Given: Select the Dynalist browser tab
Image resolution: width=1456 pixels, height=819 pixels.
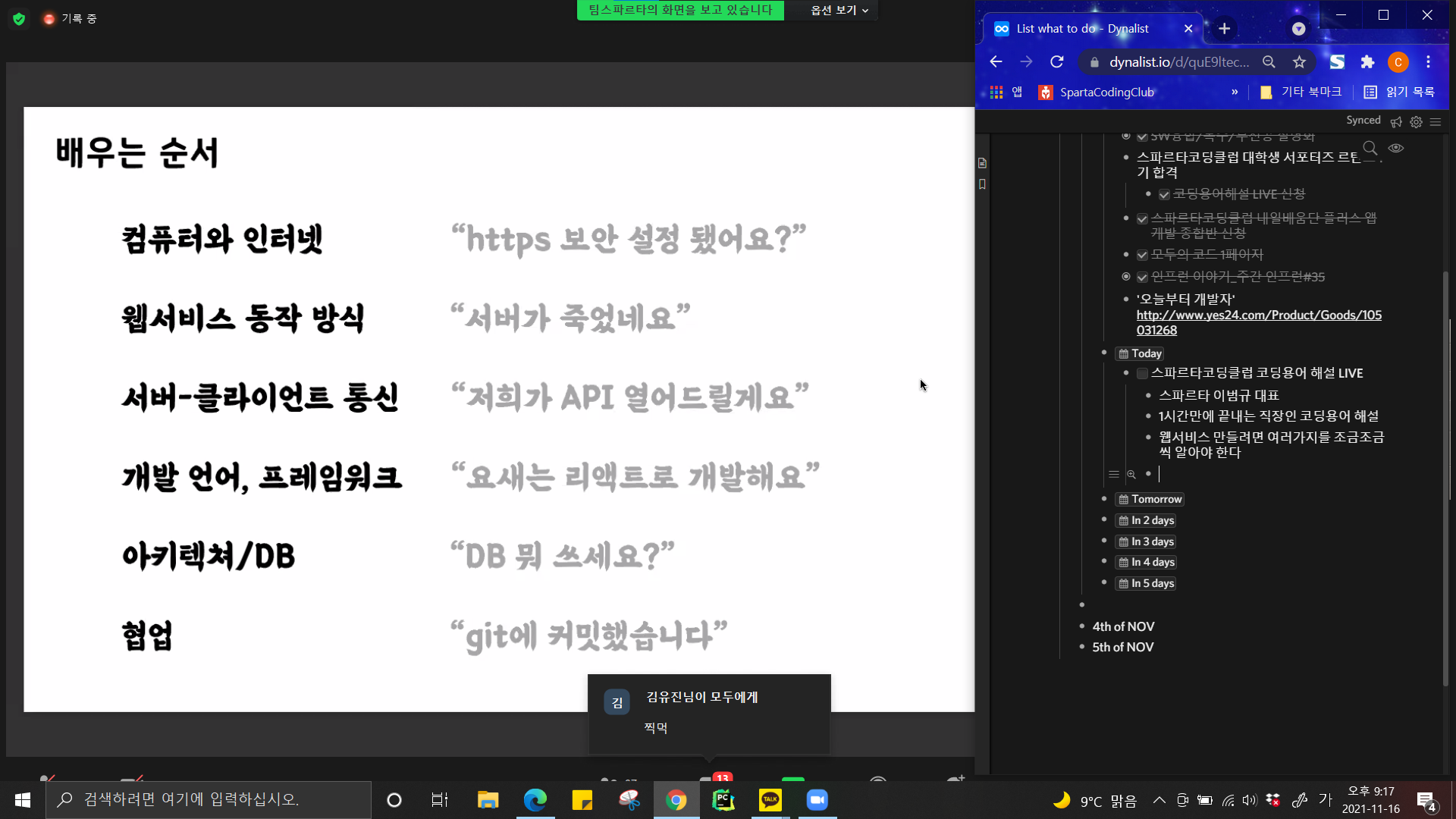Looking at the screenshot, I should (x=1082, y=29).
